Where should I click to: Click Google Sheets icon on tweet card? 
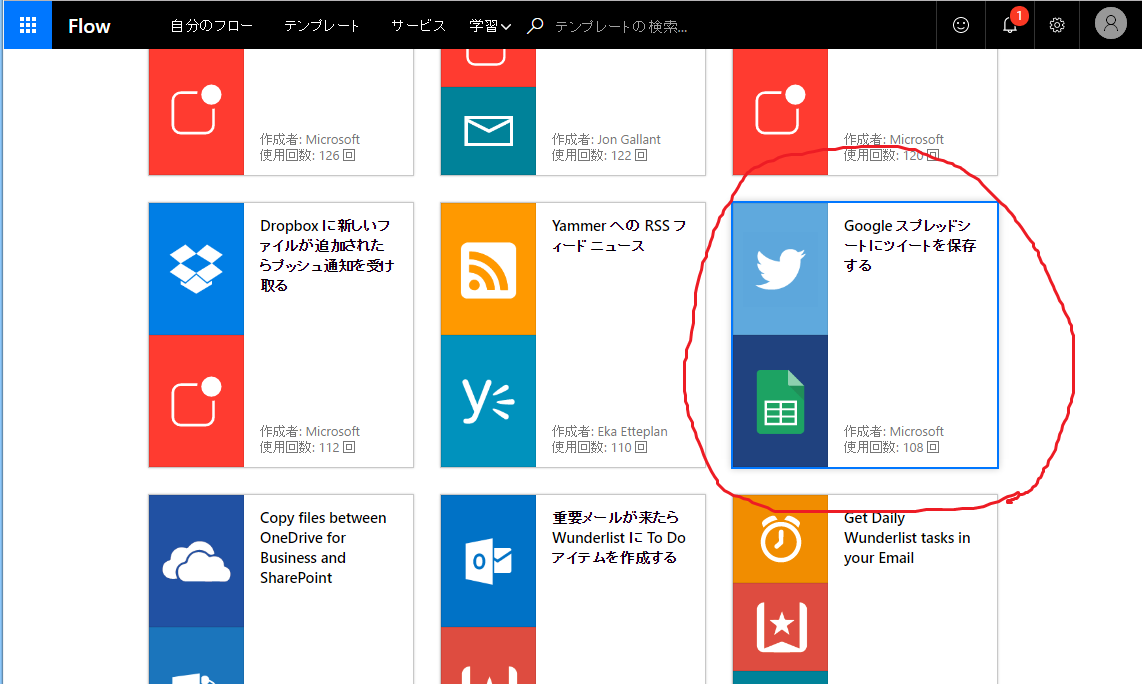780,401
